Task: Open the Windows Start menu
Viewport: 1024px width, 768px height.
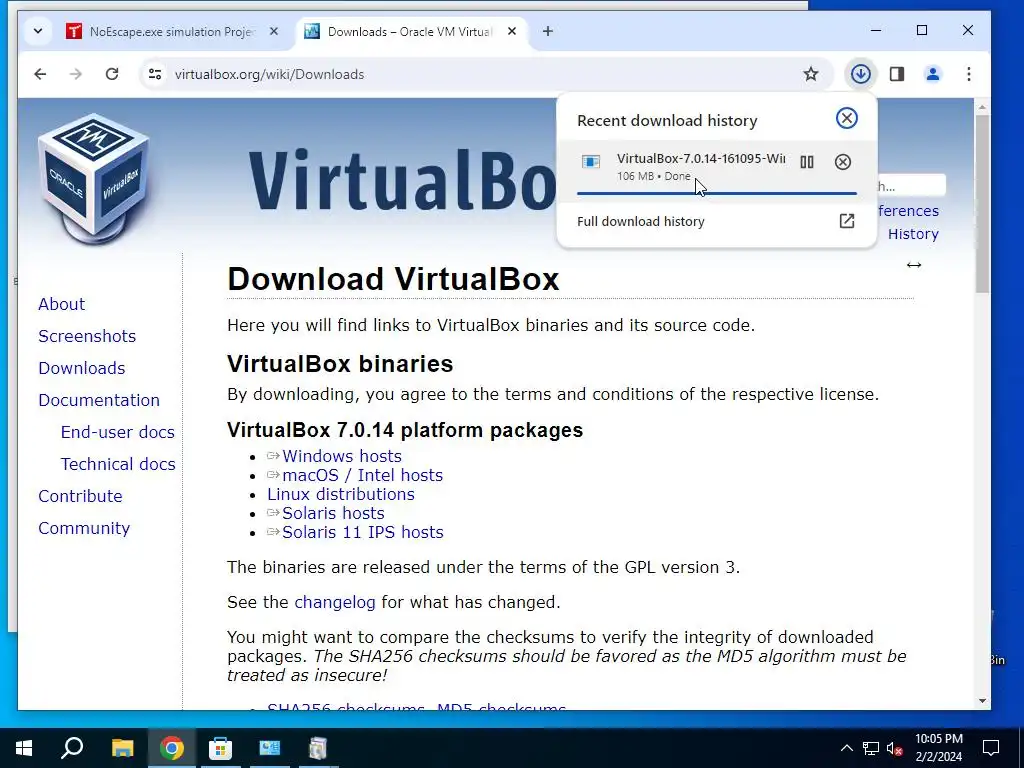Action: point(24,748)
